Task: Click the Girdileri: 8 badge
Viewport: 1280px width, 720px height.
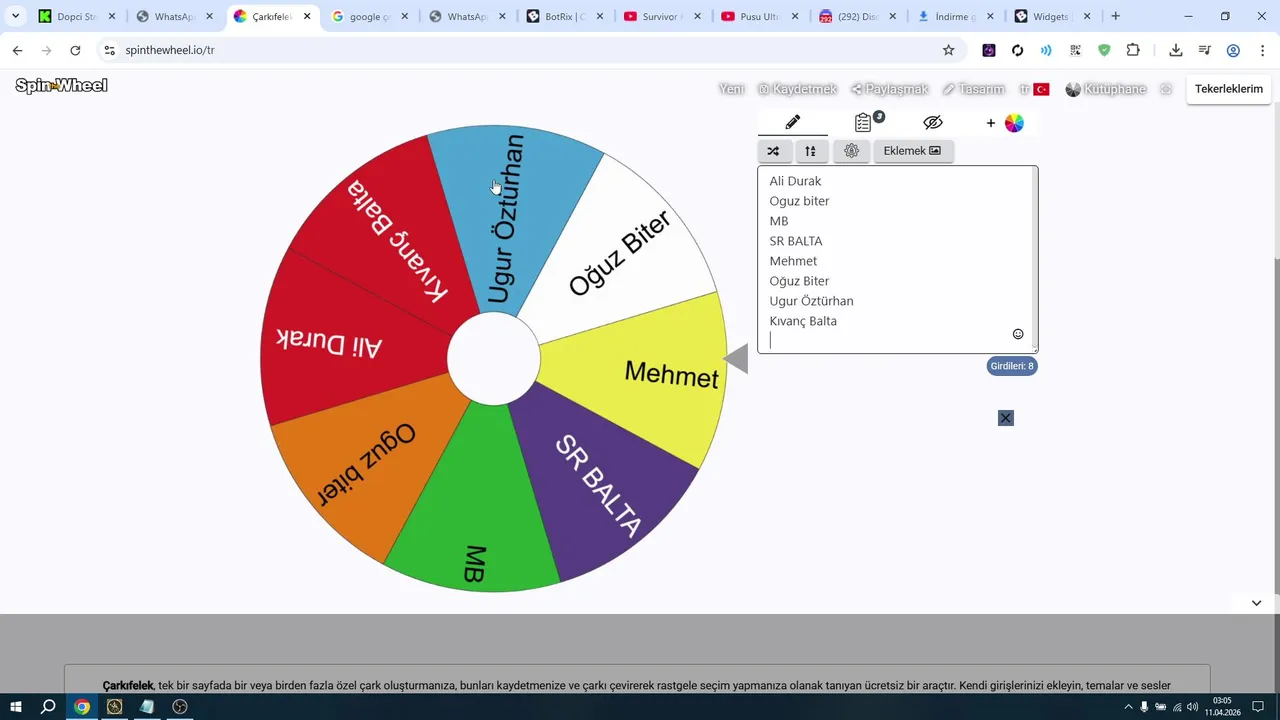Action: [x=1012, y=366]
